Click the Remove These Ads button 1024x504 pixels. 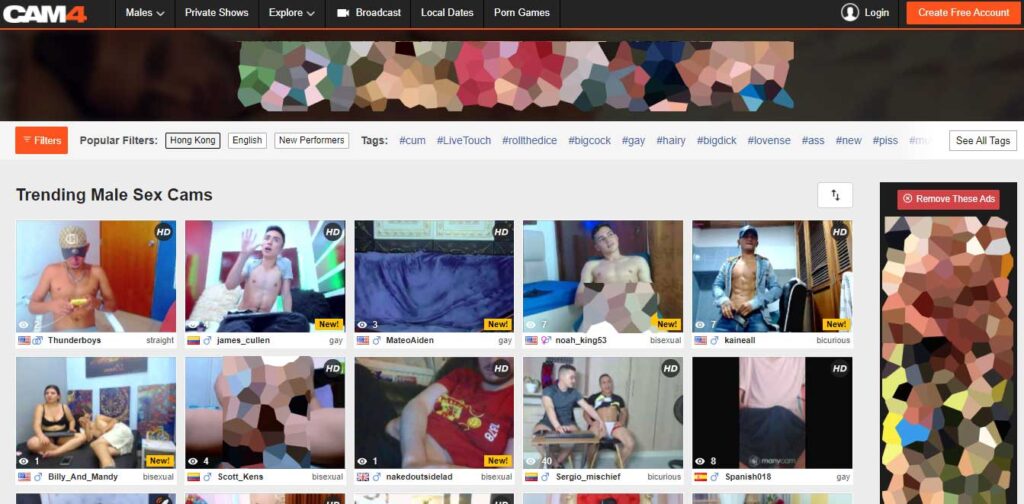948,199
